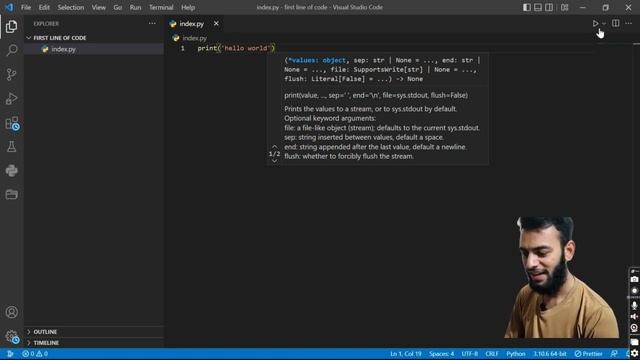The image size is (640, 360).
Task: Open the Go menu
Action: point(118,7)
